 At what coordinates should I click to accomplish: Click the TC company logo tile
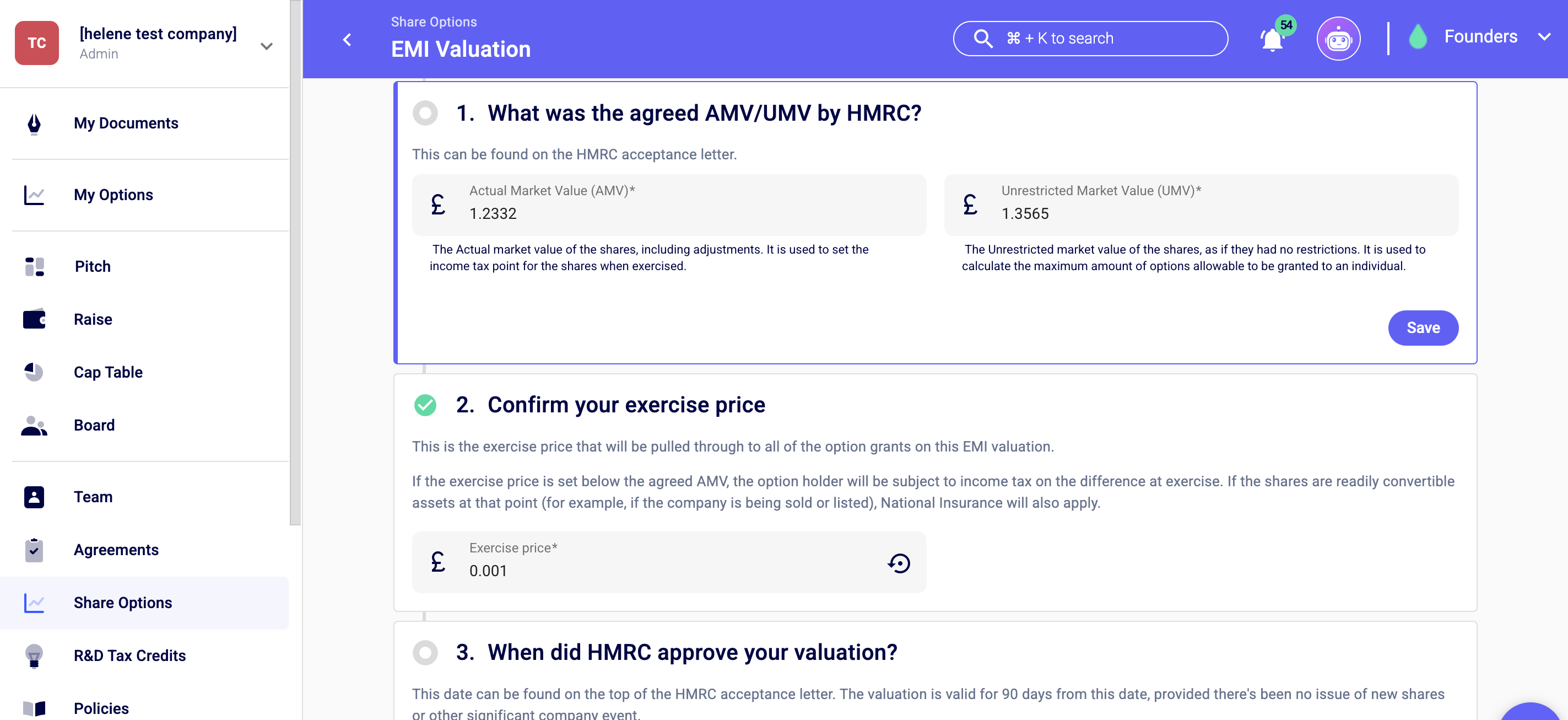(36, 42)
